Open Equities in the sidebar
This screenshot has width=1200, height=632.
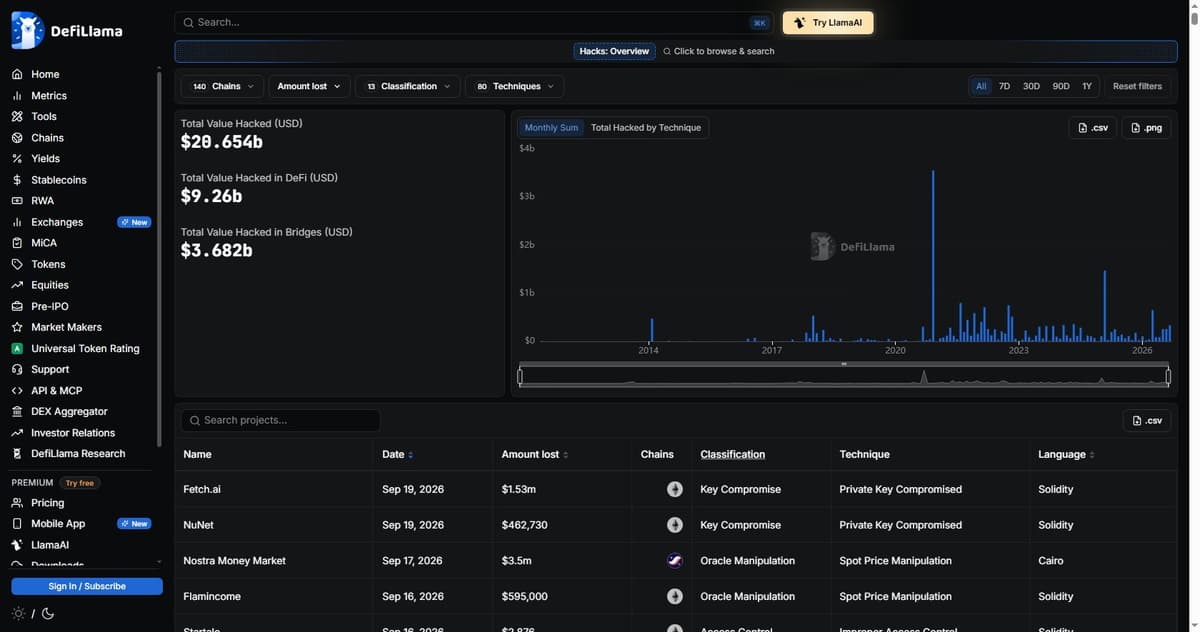(x=50, y=285)
